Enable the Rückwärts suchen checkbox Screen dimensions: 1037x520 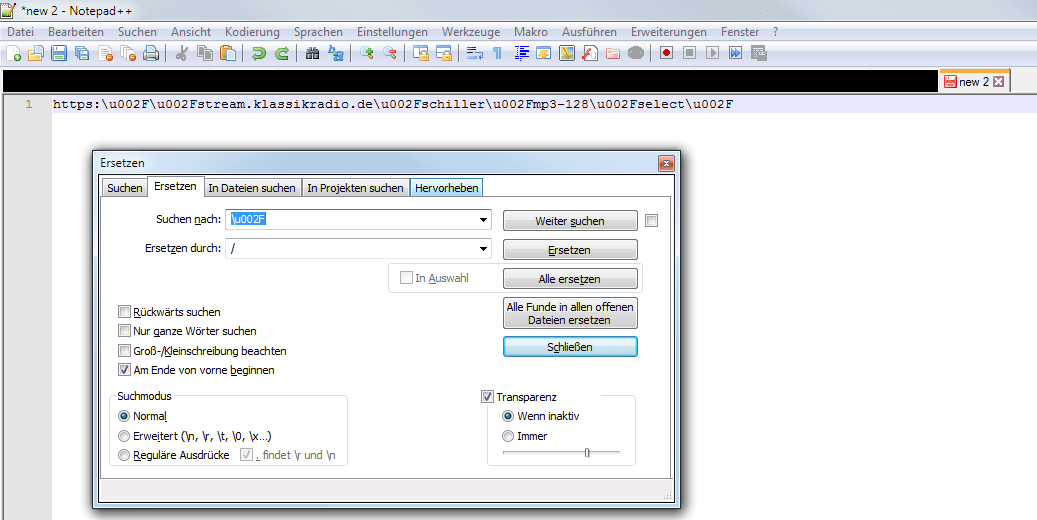(x=124, y=312)
